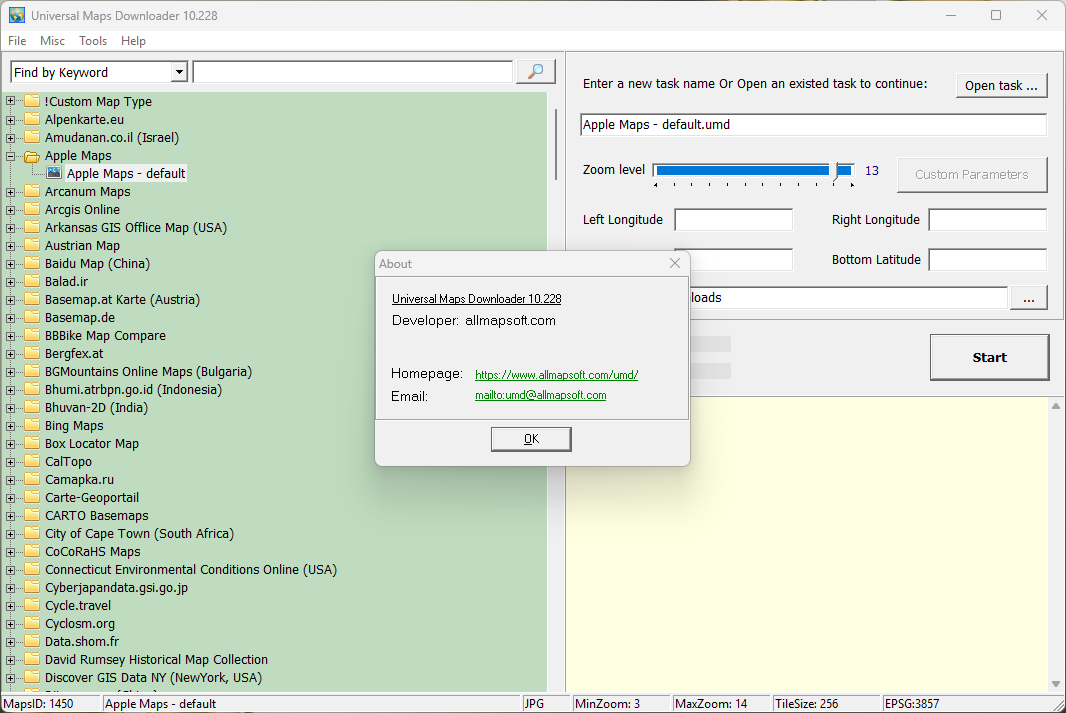The image size is (1066, 713).
Task: Expand the David Rumsey Historical Map Collection node
Action: [10, 659]
